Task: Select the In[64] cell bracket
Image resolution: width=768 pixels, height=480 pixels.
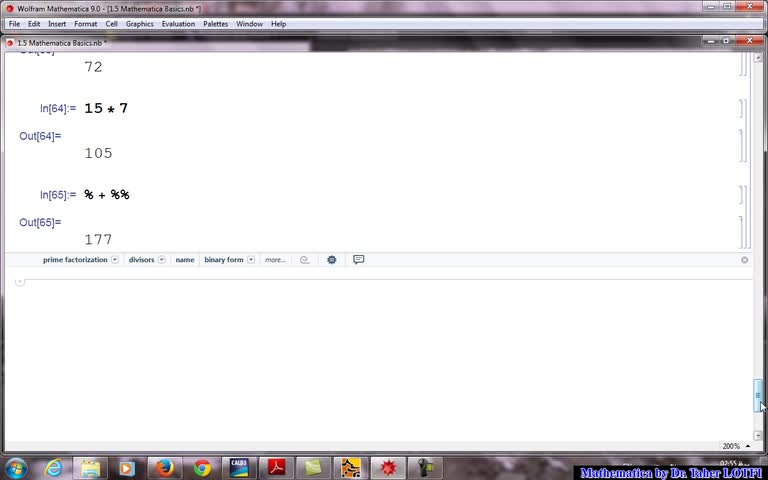Action: pyautogui.click(x=741, y=109)
